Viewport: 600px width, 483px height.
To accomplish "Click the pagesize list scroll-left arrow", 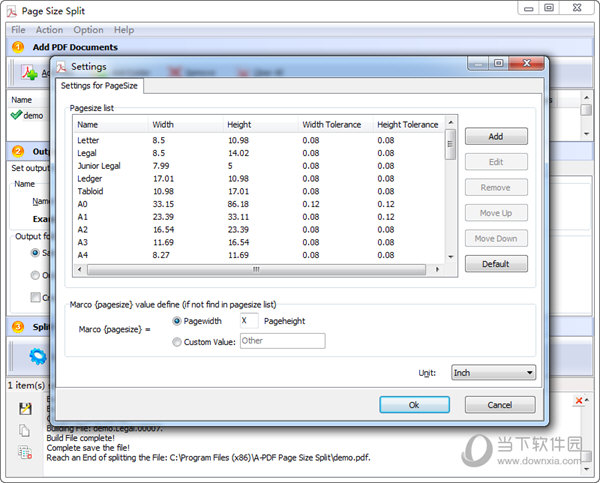I will (80, 269).
